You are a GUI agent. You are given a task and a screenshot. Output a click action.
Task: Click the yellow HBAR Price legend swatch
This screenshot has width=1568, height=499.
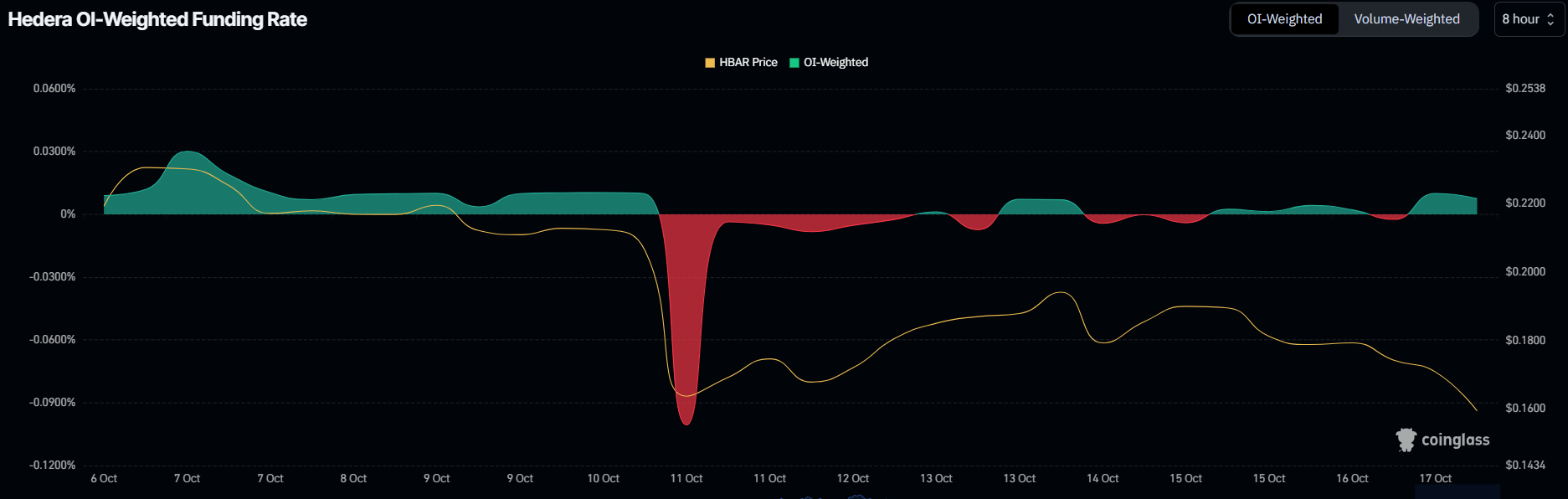coord(710,63)
